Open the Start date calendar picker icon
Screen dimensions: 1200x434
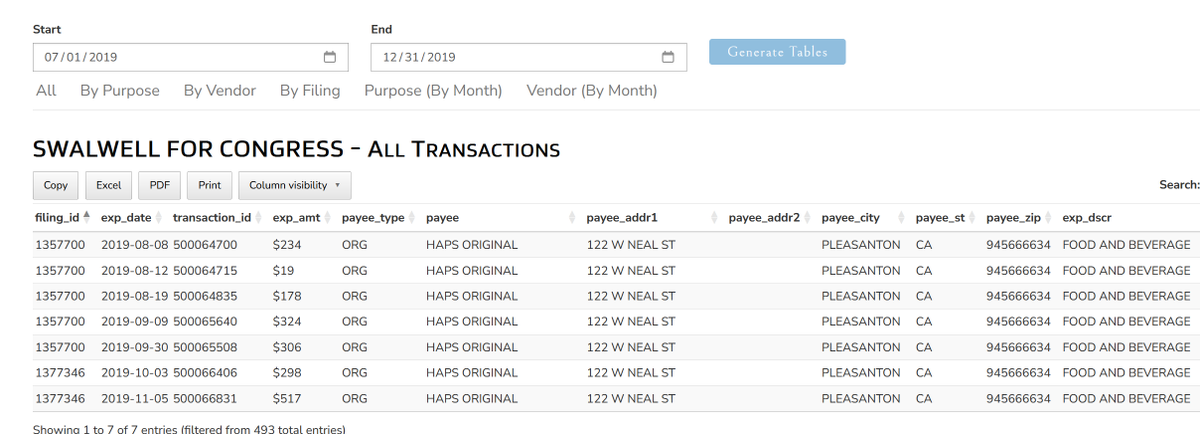pyautogui.click(x=330, y=57)
